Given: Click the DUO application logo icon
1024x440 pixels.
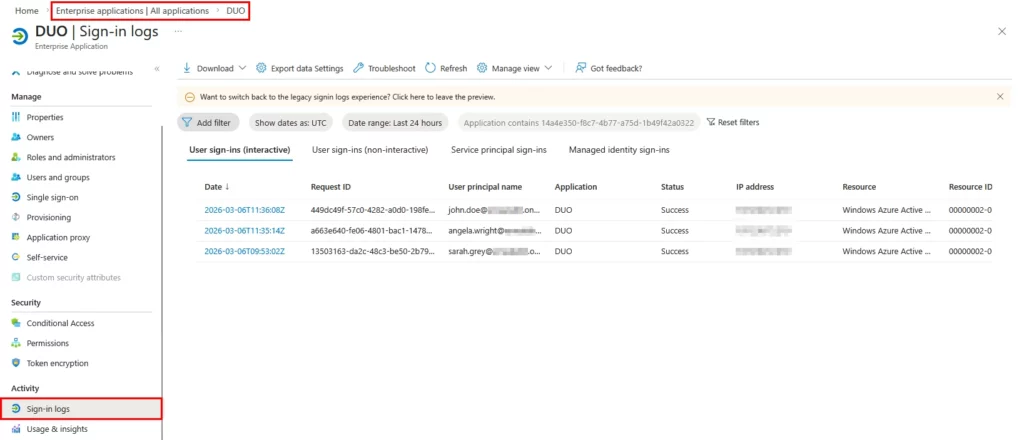Looking at the screenshot, I should [20, 37].
